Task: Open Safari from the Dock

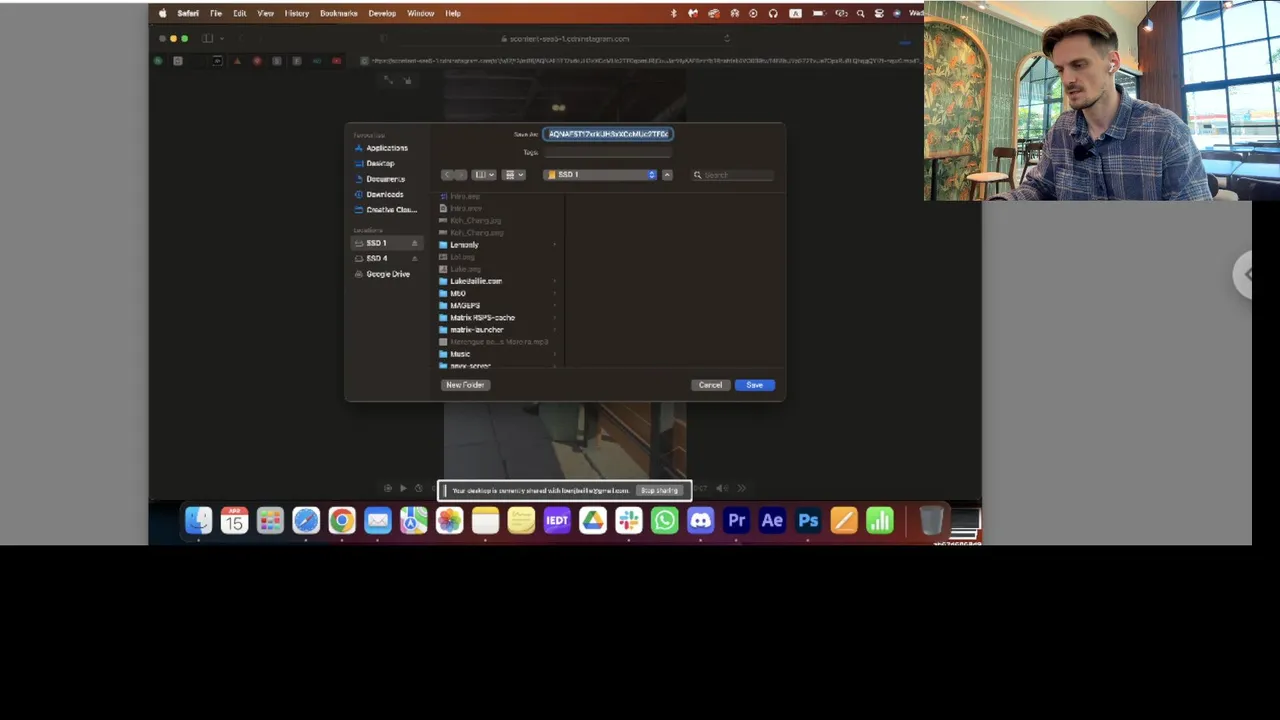Action: coord(306,520)
